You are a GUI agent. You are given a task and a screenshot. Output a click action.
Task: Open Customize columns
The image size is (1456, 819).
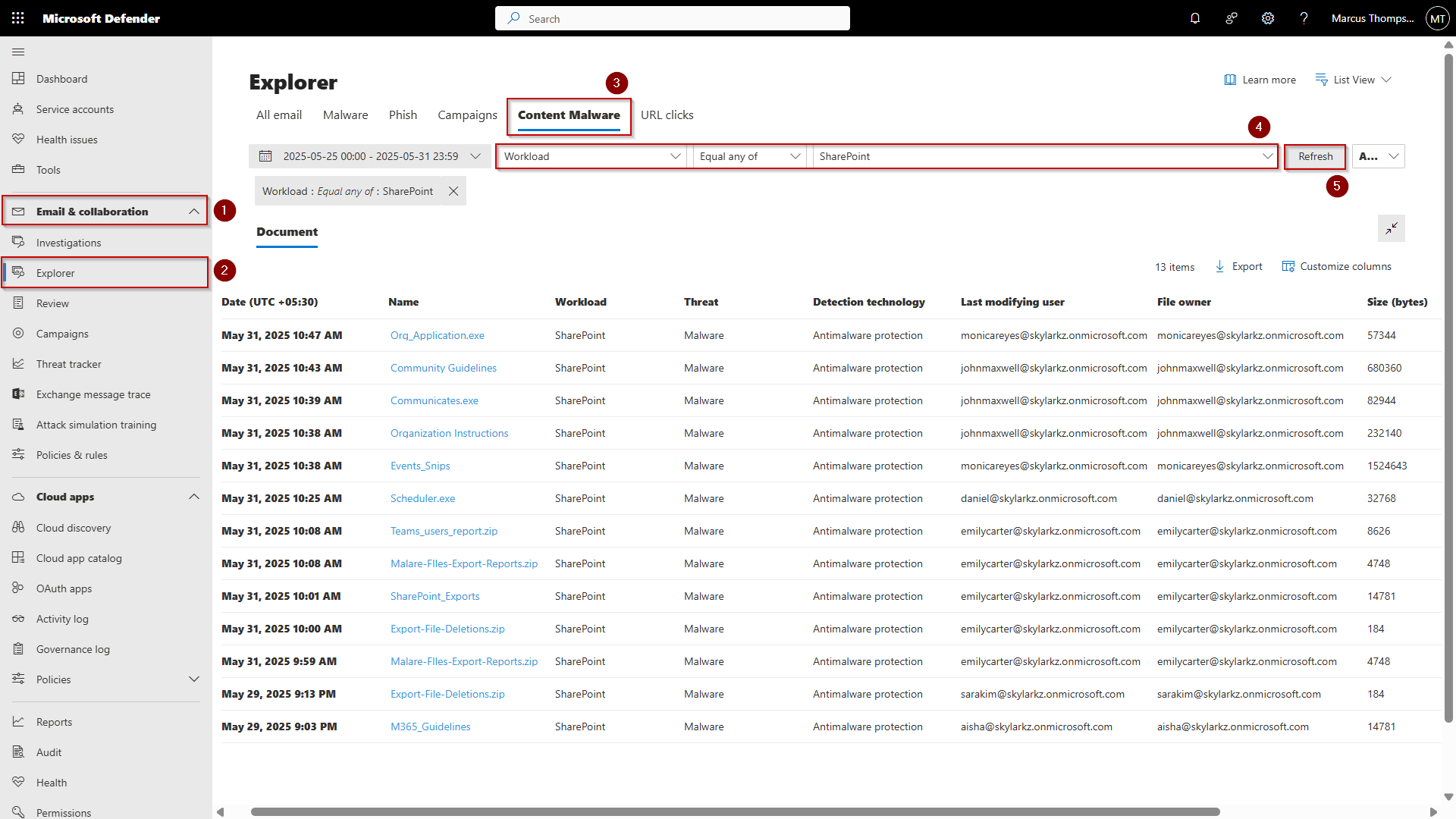pos(1346,266)
